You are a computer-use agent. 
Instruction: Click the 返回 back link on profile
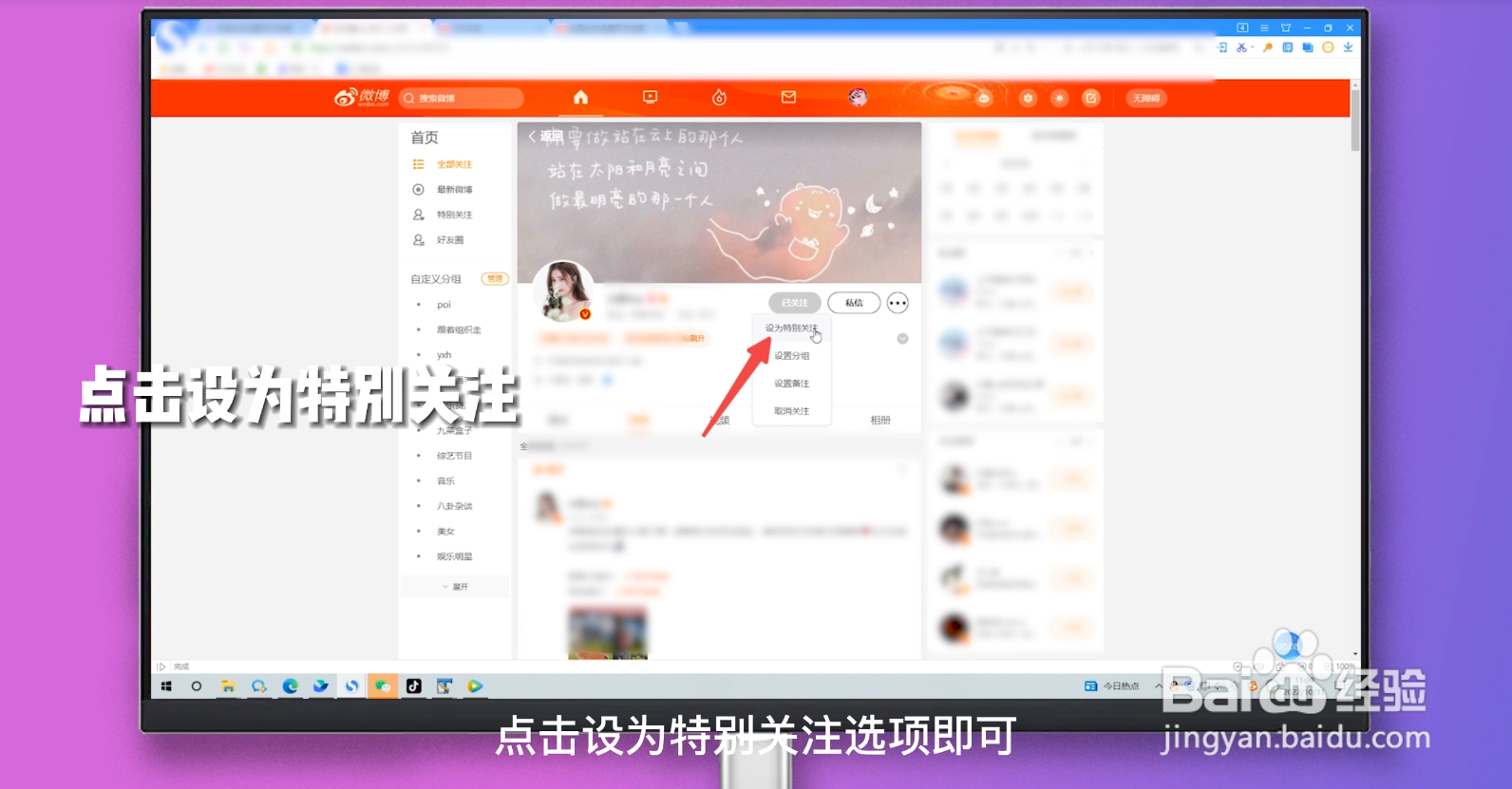click(x=545, y=137)
